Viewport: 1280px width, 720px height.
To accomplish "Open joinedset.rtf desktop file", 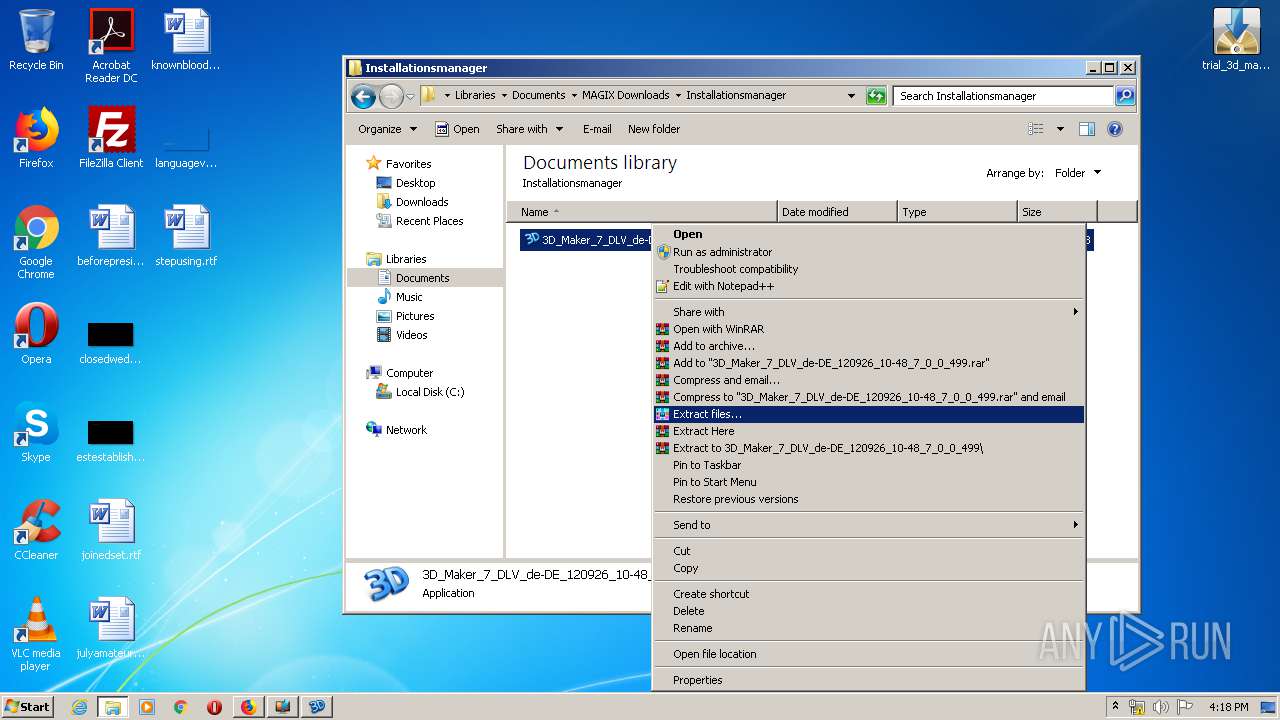I will click(111, 530).
